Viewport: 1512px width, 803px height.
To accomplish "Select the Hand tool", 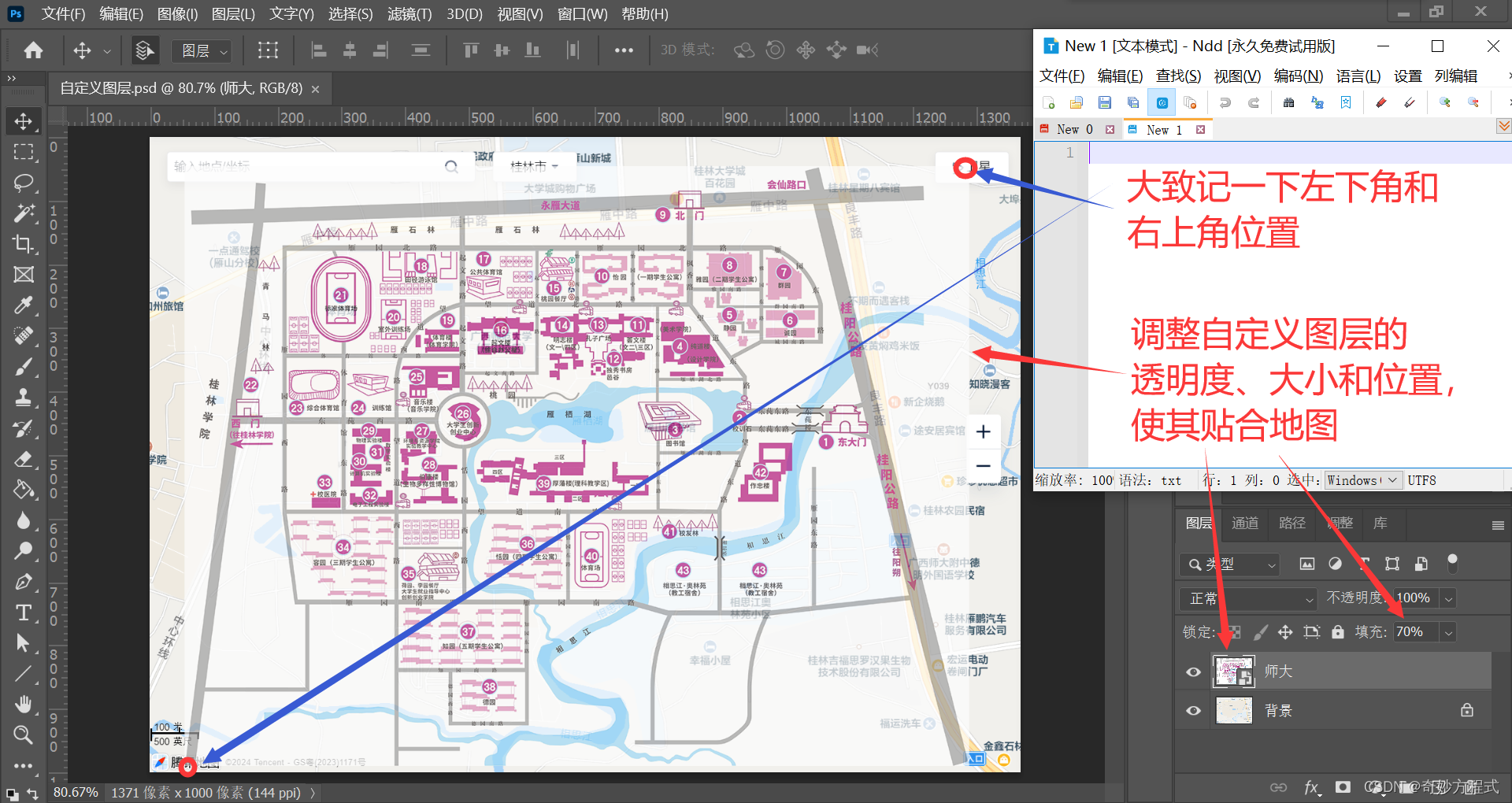I will tap(24, 705).
